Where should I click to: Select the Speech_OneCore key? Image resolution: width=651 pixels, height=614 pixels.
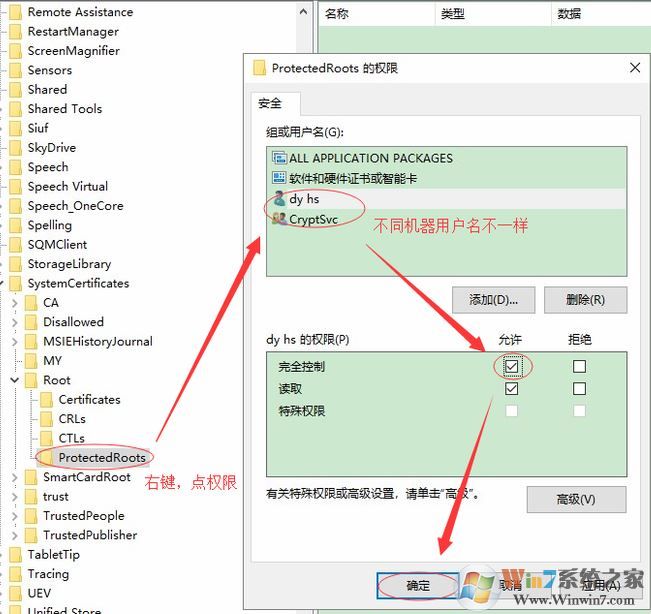coord(76,206)
